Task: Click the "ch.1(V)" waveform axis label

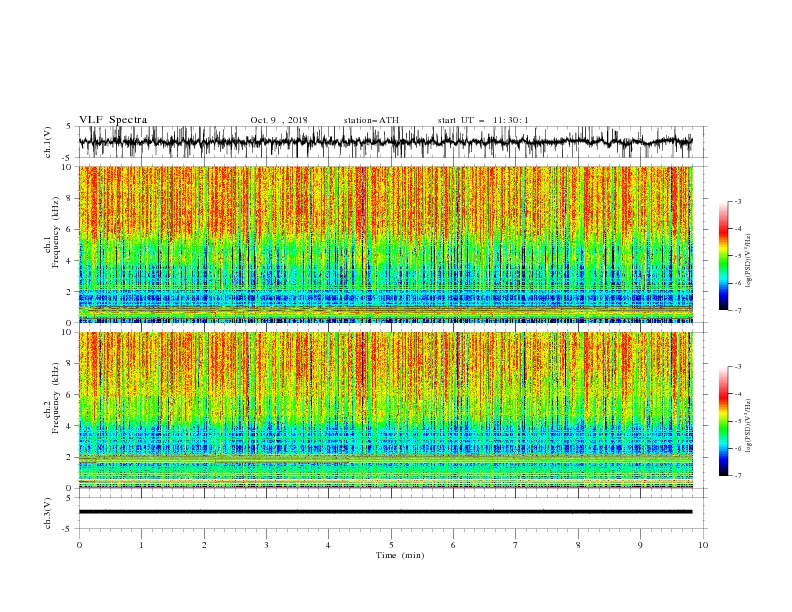Action: pos(48,142)
